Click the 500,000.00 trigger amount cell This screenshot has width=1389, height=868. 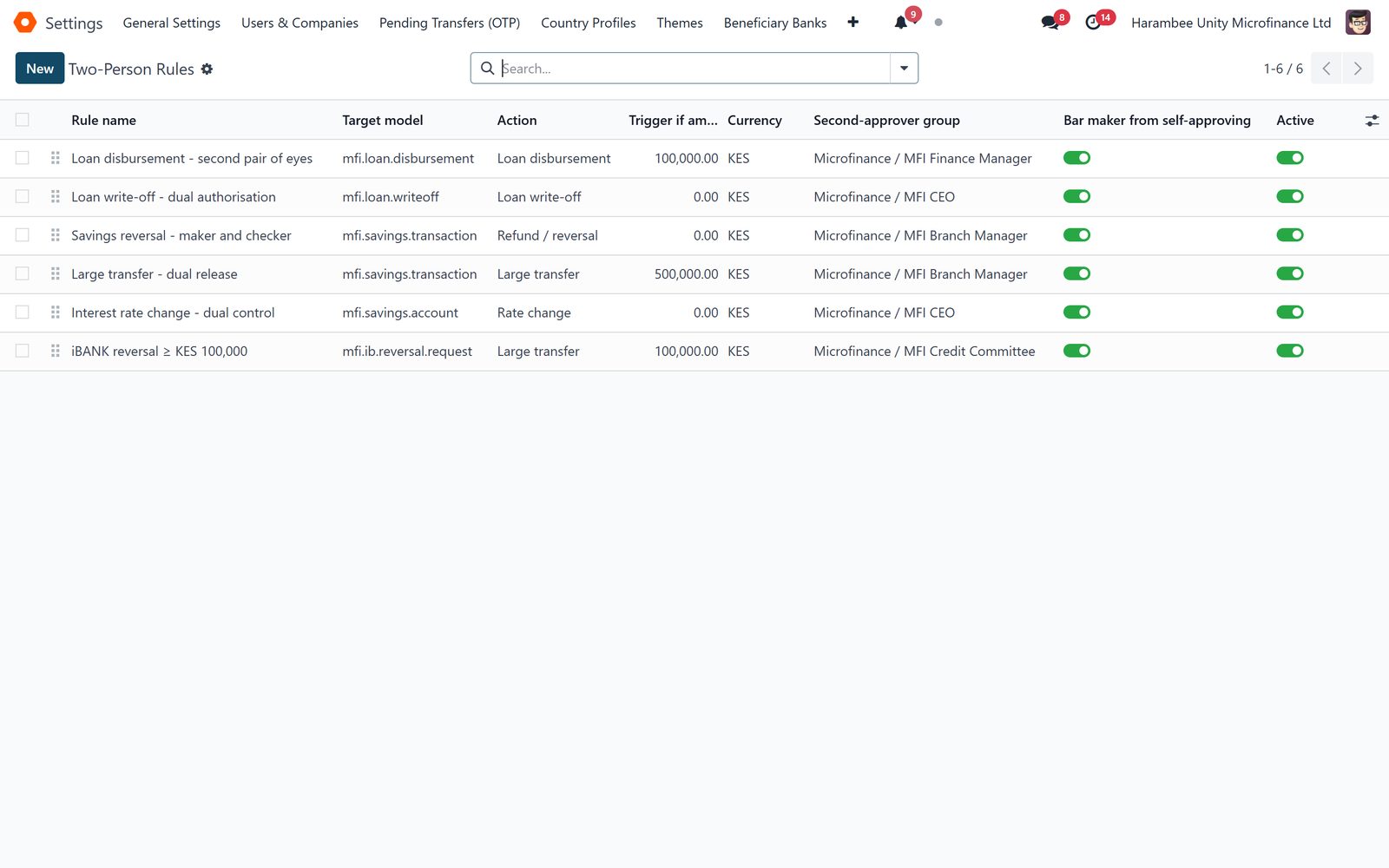click(x=686, y=274)
